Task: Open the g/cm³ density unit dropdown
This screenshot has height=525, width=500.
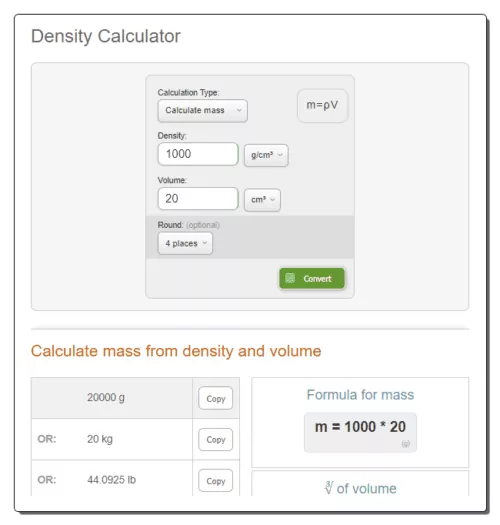Action: point(266,155)
